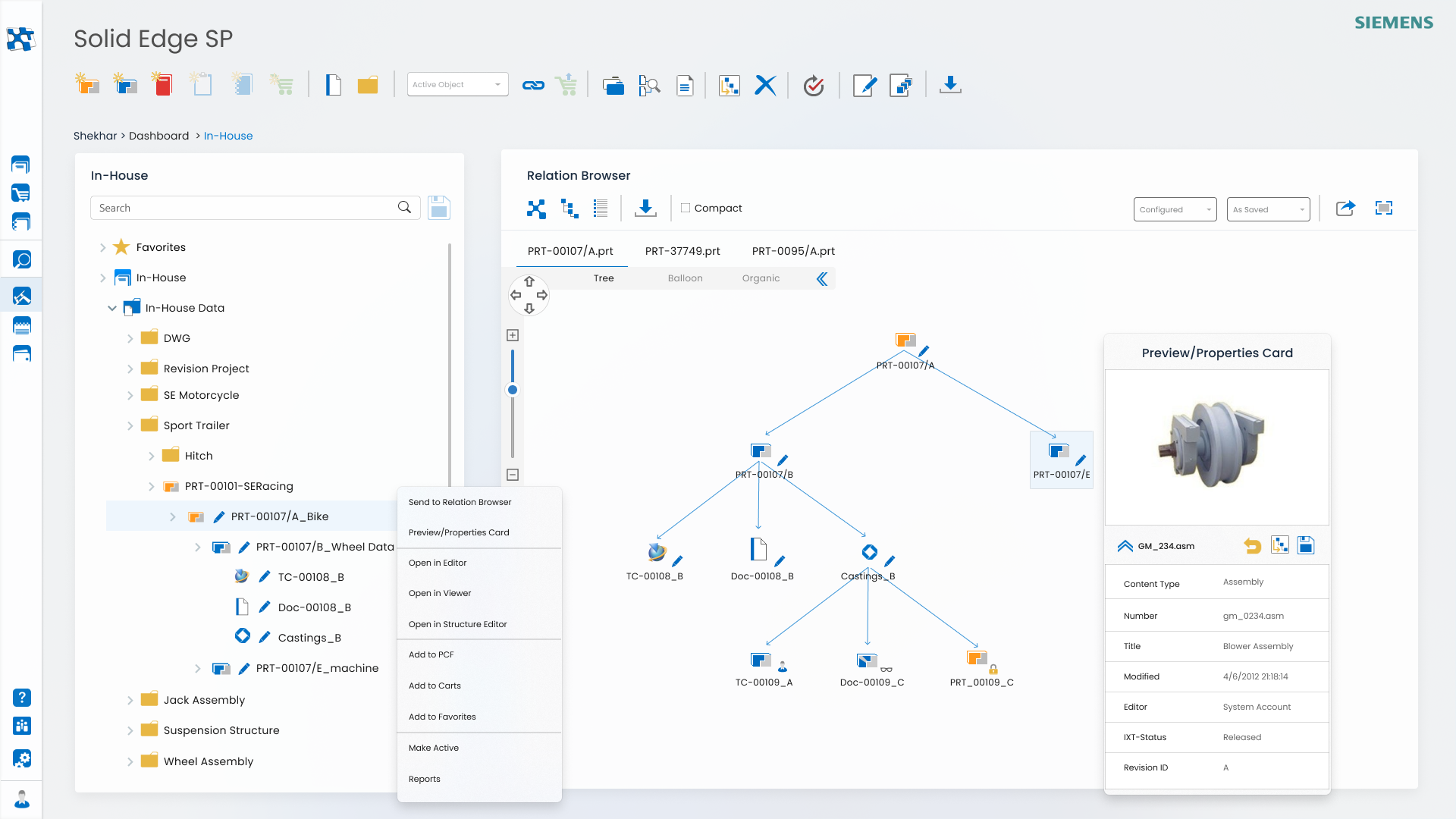Click the pan up arrow on navigator
This screenshot has width=1456, height=819.
click(x=529, y=281)
